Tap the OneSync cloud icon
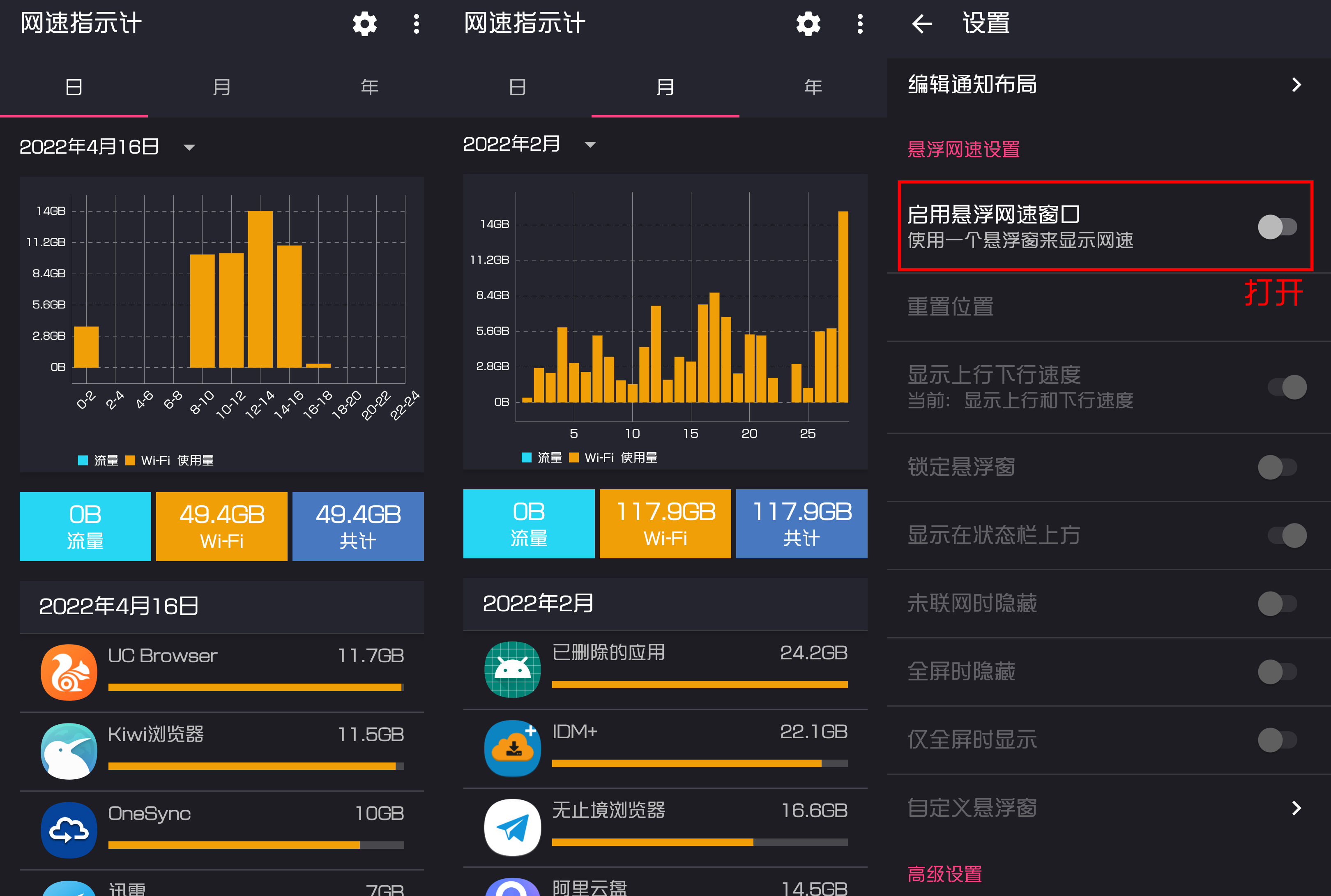The height and width of the screenshot is (896, 1331). [69, 830]
